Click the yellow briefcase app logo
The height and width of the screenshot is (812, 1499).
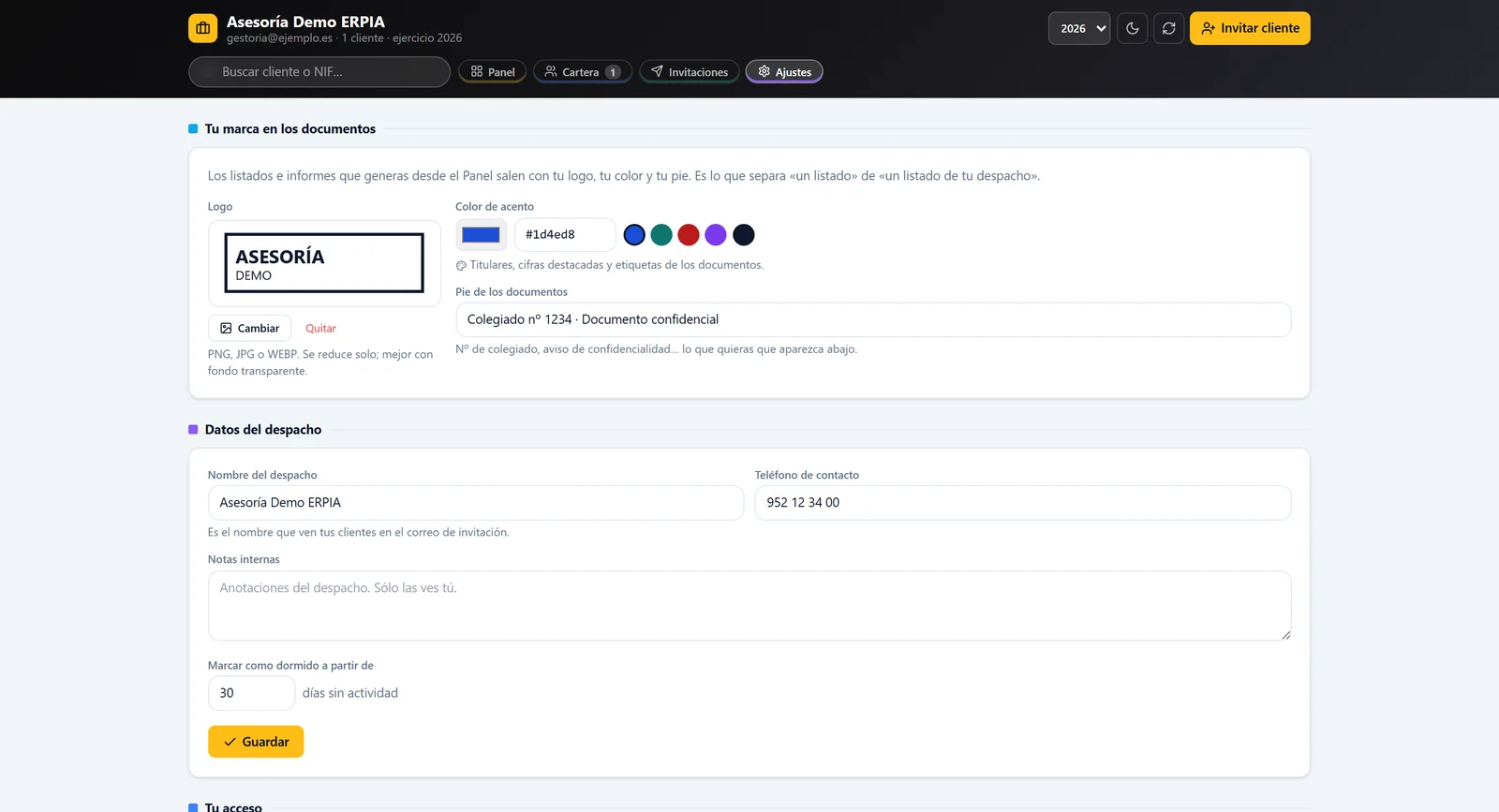tap(202, 28)
